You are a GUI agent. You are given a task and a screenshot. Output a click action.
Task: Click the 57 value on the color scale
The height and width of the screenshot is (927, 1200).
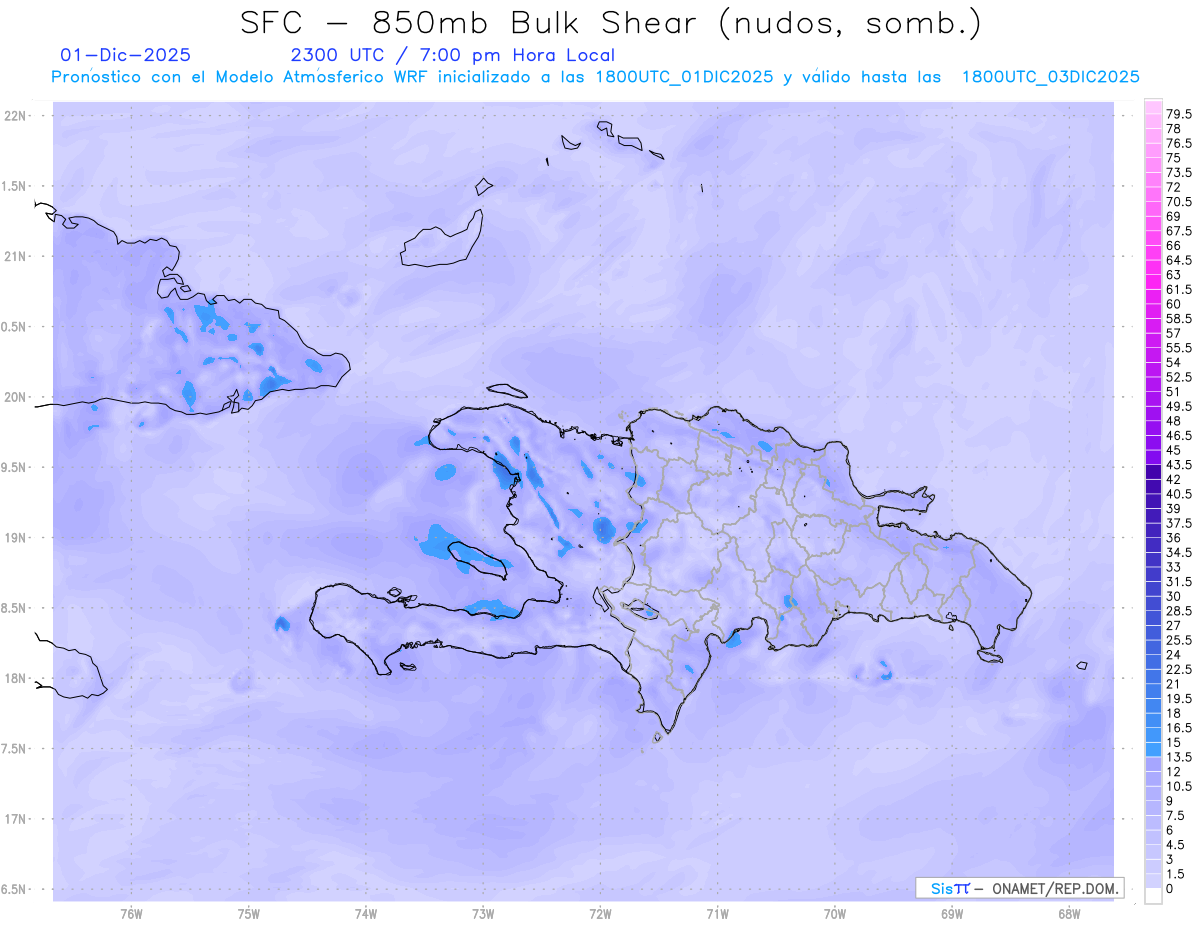(1174, 333)
